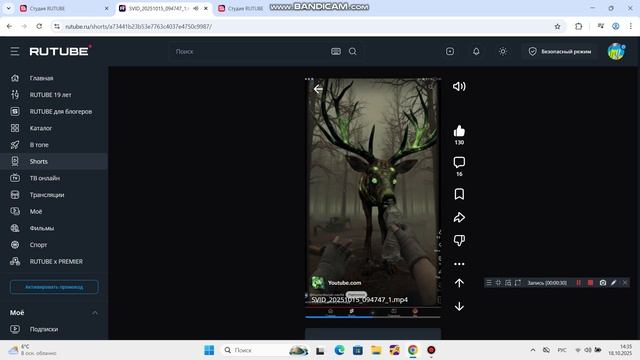This screenshot has height=360, width=640.
Task: Collapse the Моё section chevron
Action: (95, 313)
